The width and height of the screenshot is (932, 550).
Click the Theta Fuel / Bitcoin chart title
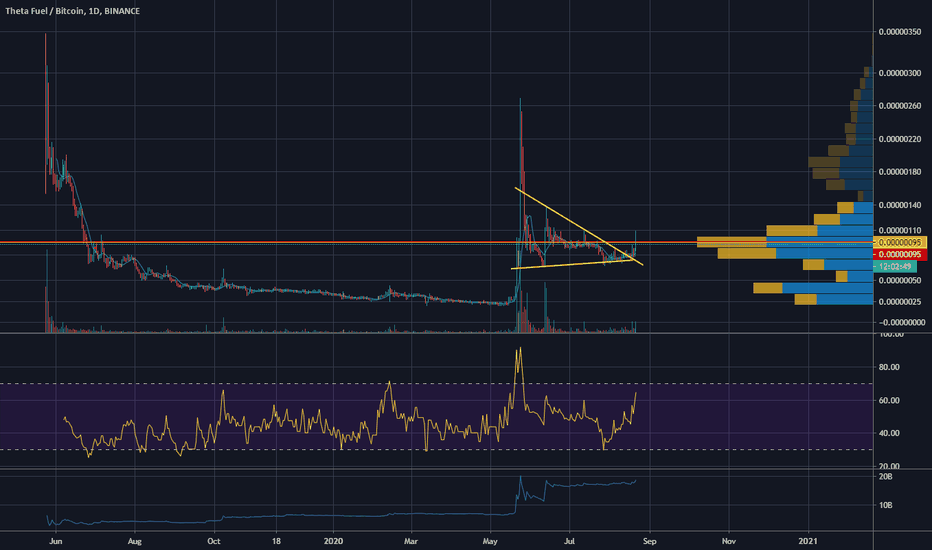tap(73, 11)
